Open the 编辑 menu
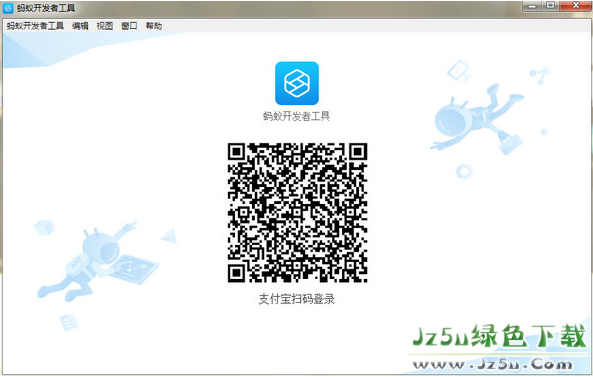The width and height of the screenshot is (593, 377). (80, 26)
